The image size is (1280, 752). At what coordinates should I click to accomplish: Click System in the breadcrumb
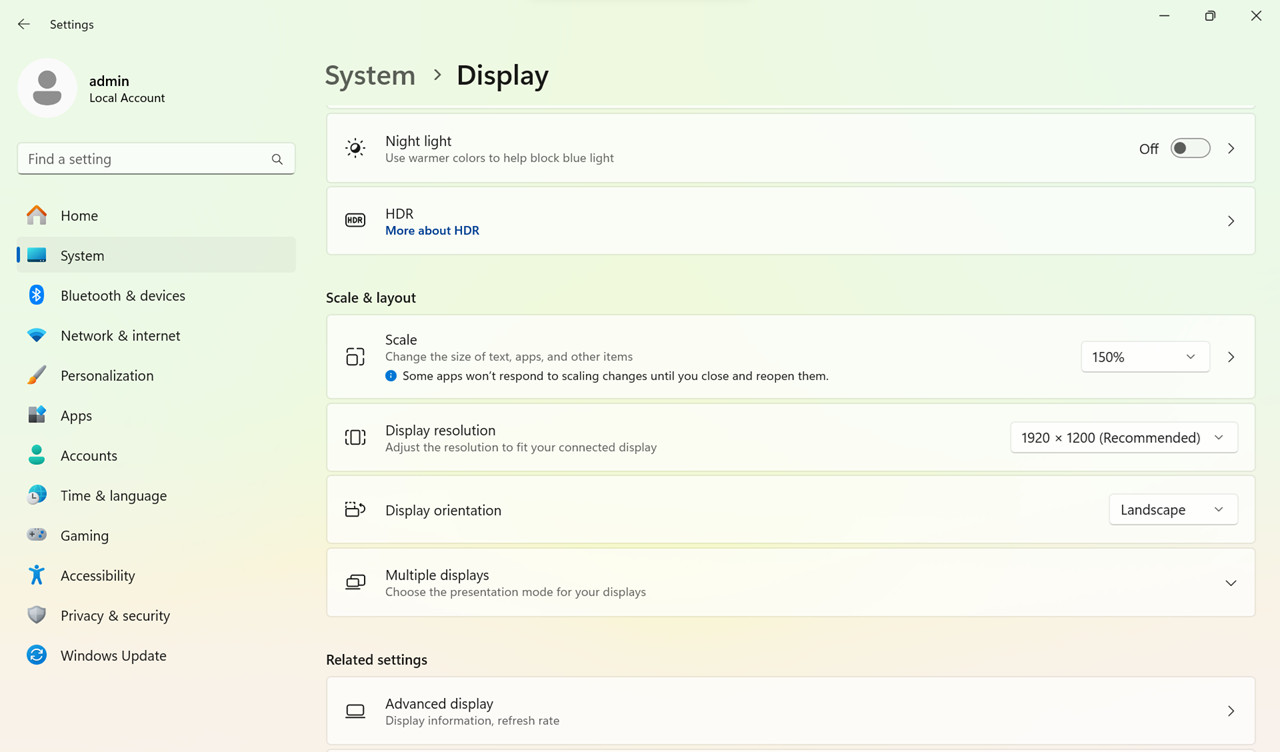370,75
